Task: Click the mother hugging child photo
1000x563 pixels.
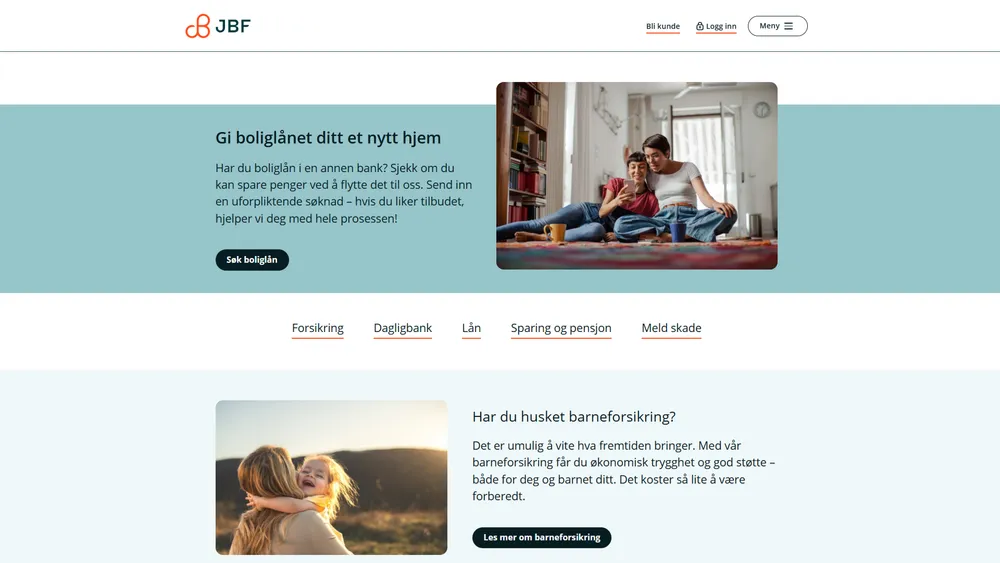Action: (x=331, y=477)
